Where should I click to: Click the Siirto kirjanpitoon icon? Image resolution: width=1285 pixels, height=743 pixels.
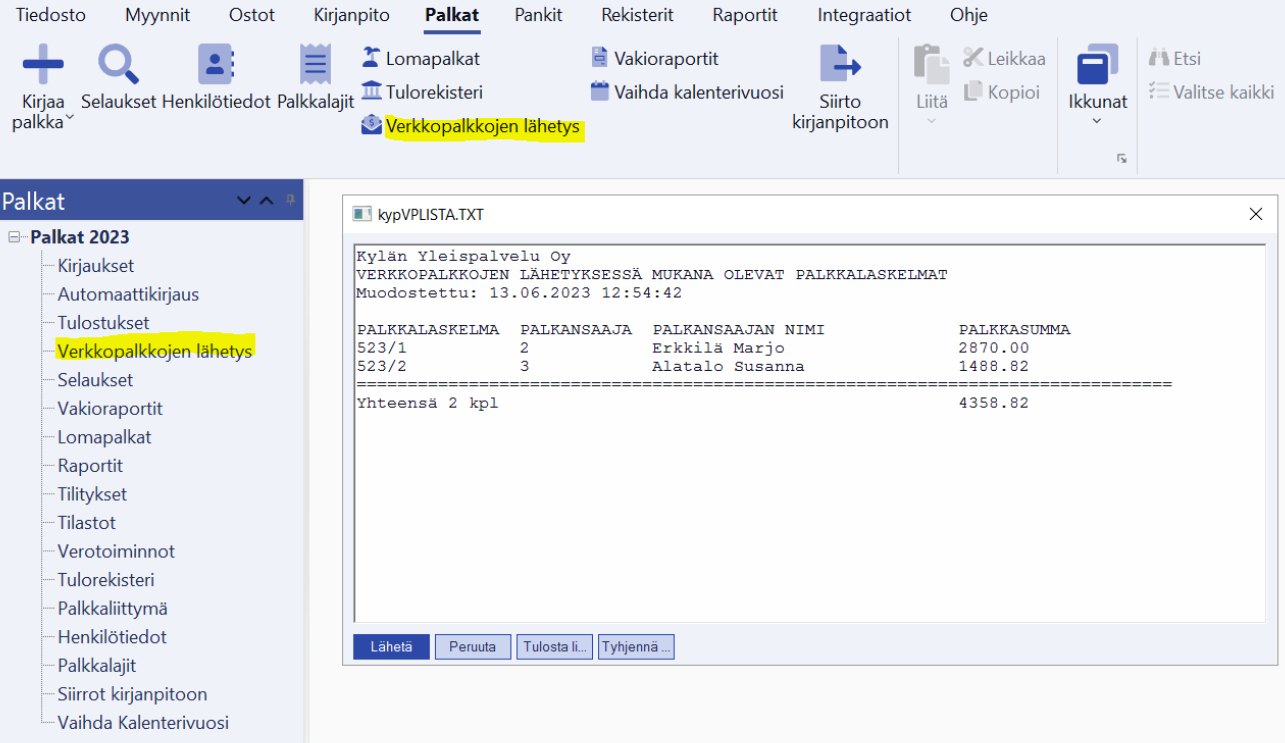839,66
